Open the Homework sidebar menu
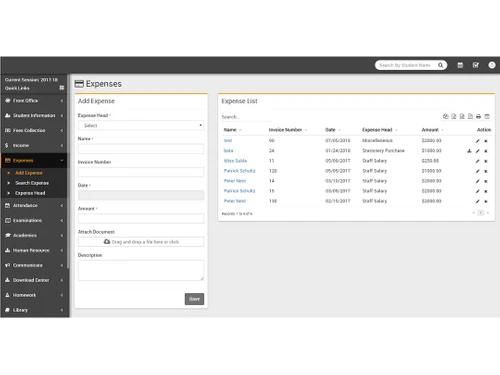Viewport: 500px width, 375px height. click(34, 295)
